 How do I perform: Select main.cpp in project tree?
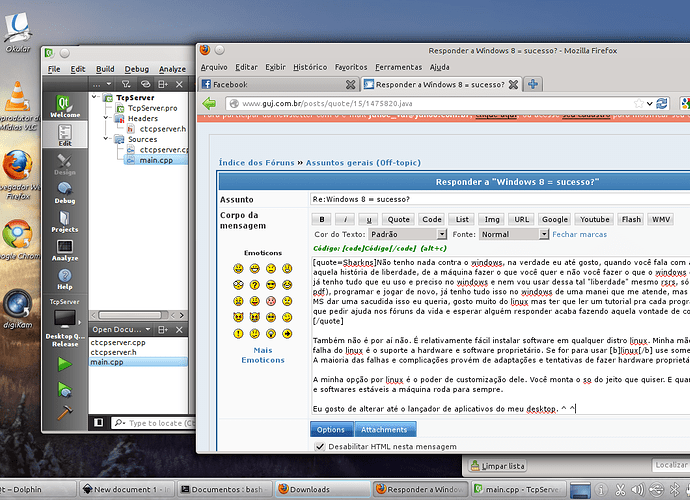pyautogui.click(x=156, y=160)
